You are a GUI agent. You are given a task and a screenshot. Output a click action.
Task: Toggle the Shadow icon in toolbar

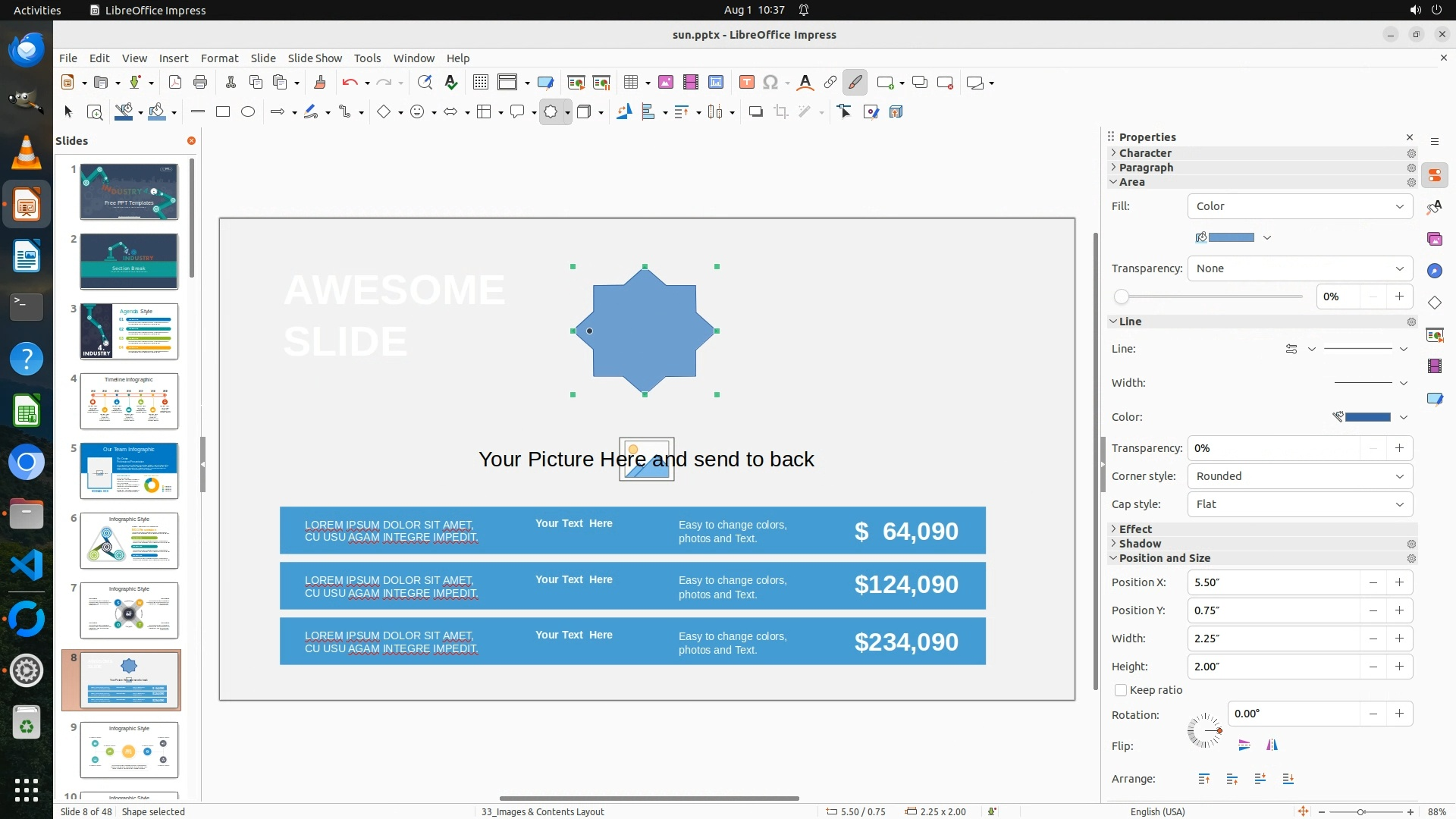click(x=755, y=111)
